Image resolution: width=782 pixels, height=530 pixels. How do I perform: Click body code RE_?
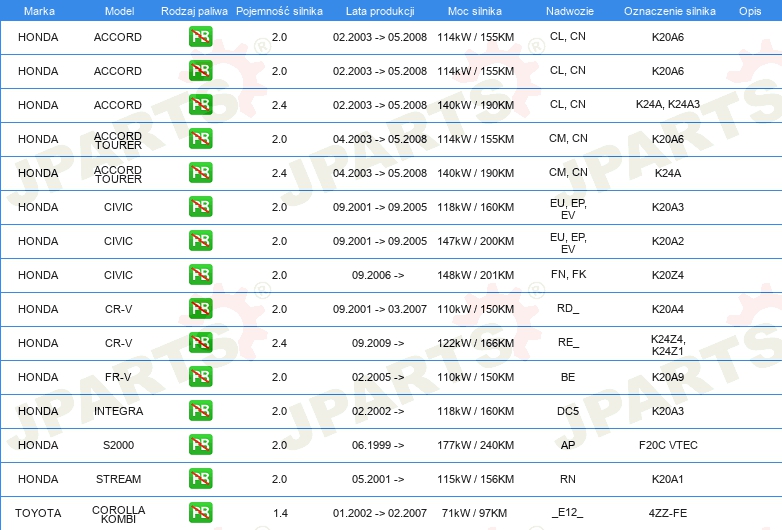(x=568, y=343)
